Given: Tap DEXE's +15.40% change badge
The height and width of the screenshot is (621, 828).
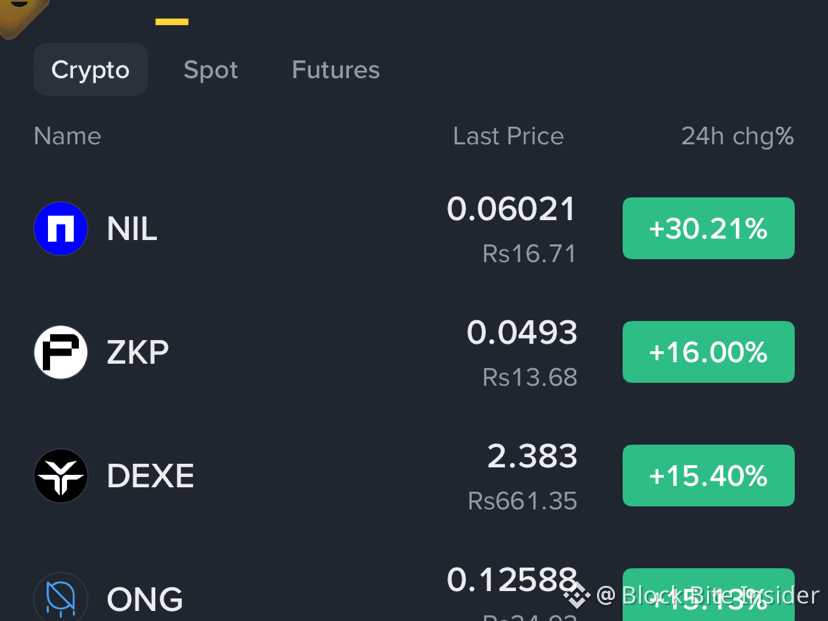Looking at the screenshot, I should coord(709,475).
